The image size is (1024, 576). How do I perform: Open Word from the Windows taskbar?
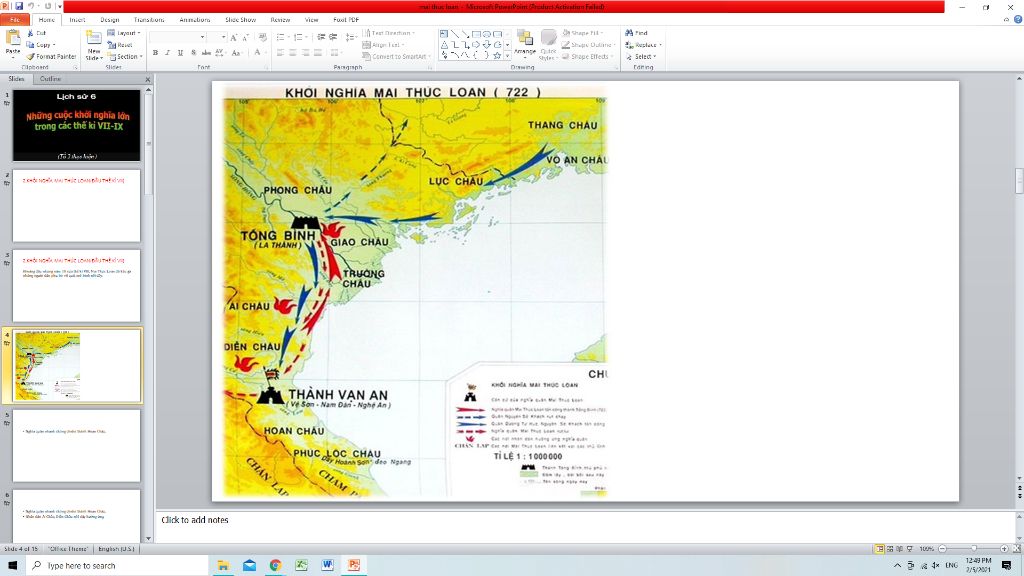(327, 566)
